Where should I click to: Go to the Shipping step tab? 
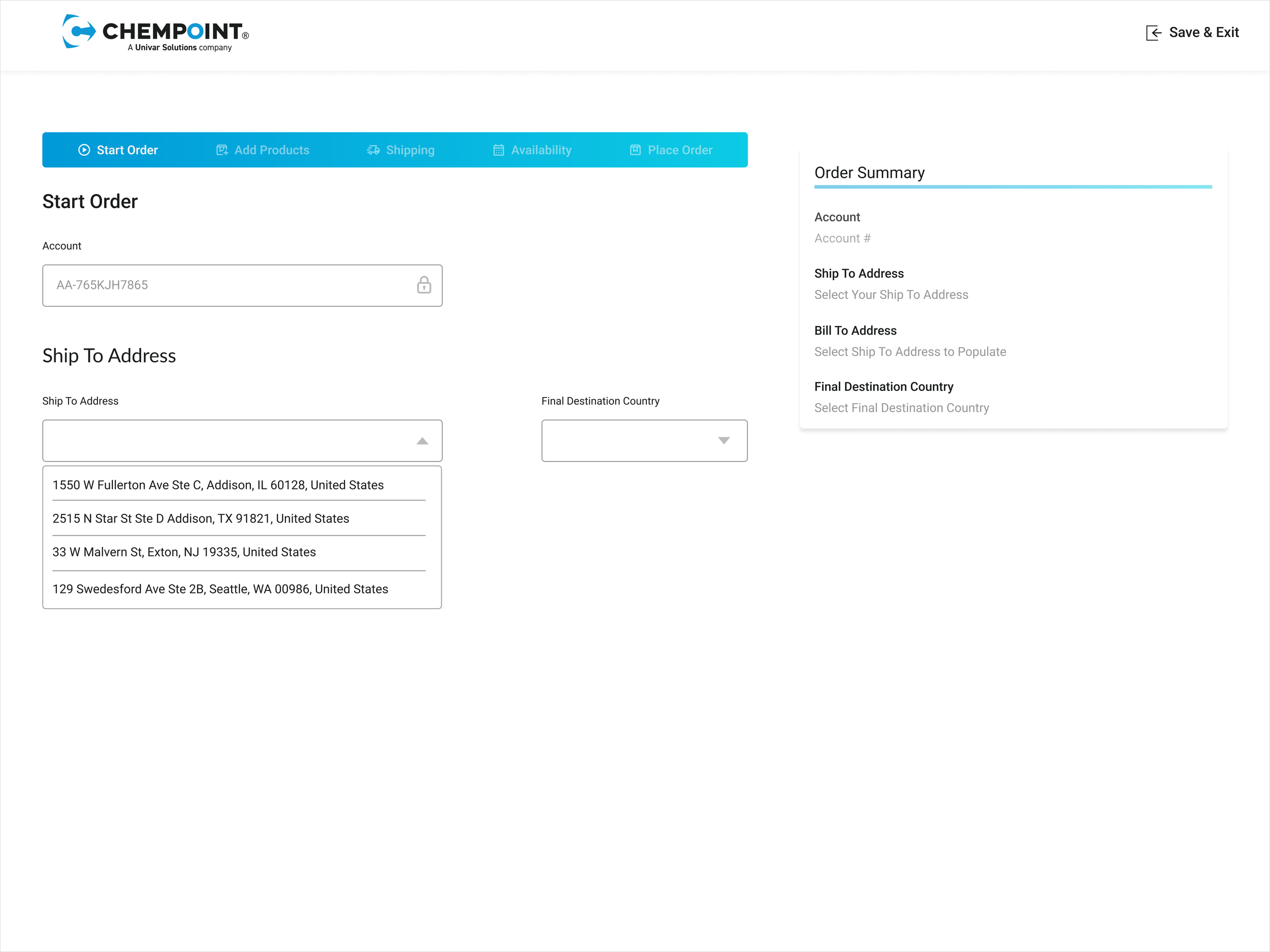(401, 150)
